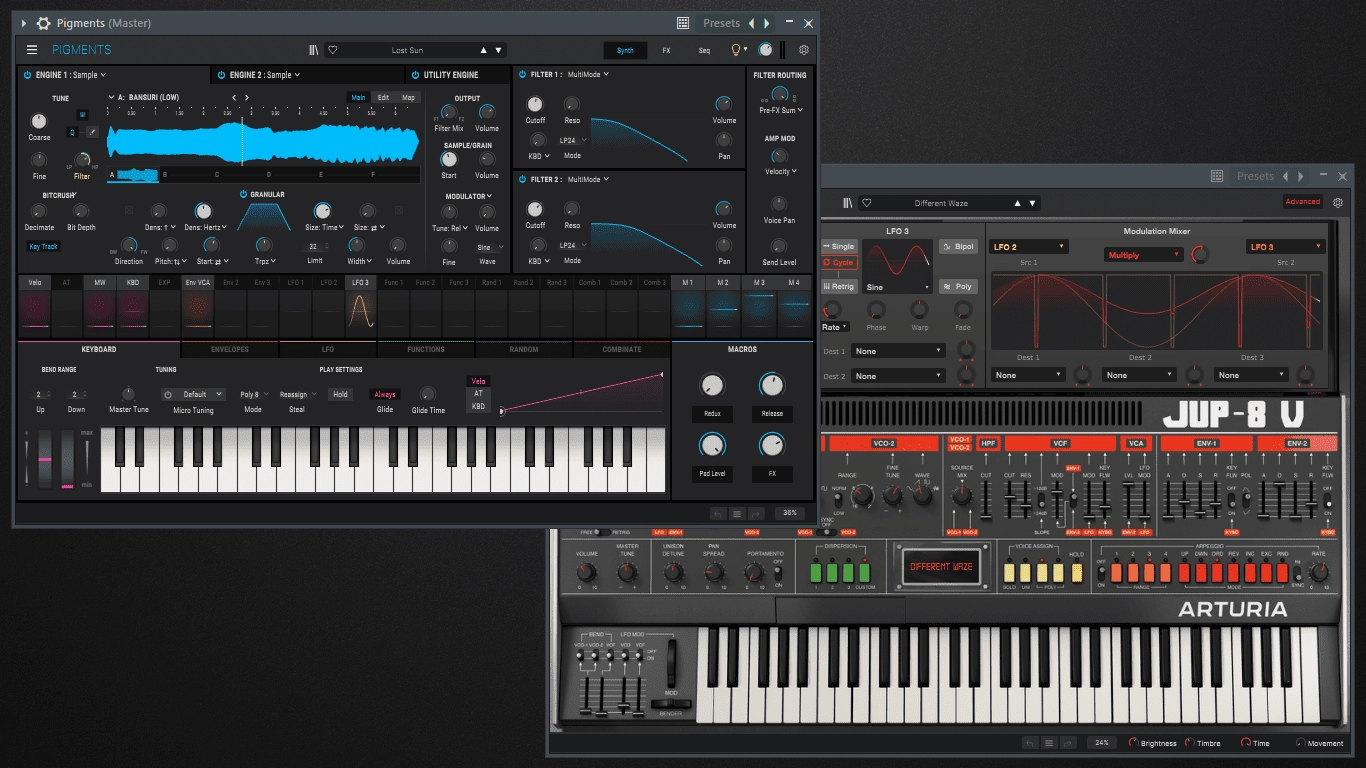Click the pencil edit icon in the Tune section
The image size is (1366, 768).
[x=92, y=132]
